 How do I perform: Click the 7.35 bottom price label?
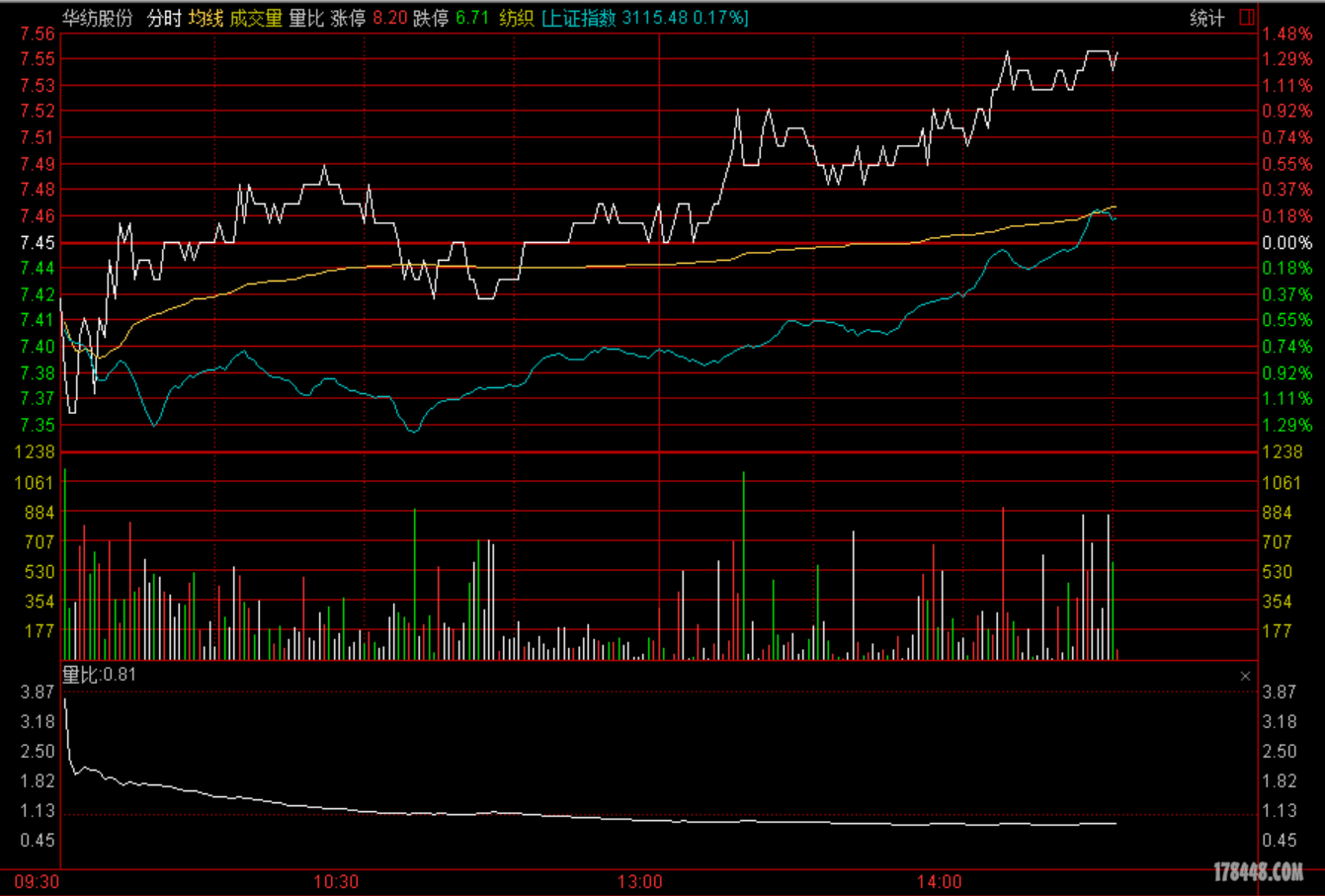point(38,425)
